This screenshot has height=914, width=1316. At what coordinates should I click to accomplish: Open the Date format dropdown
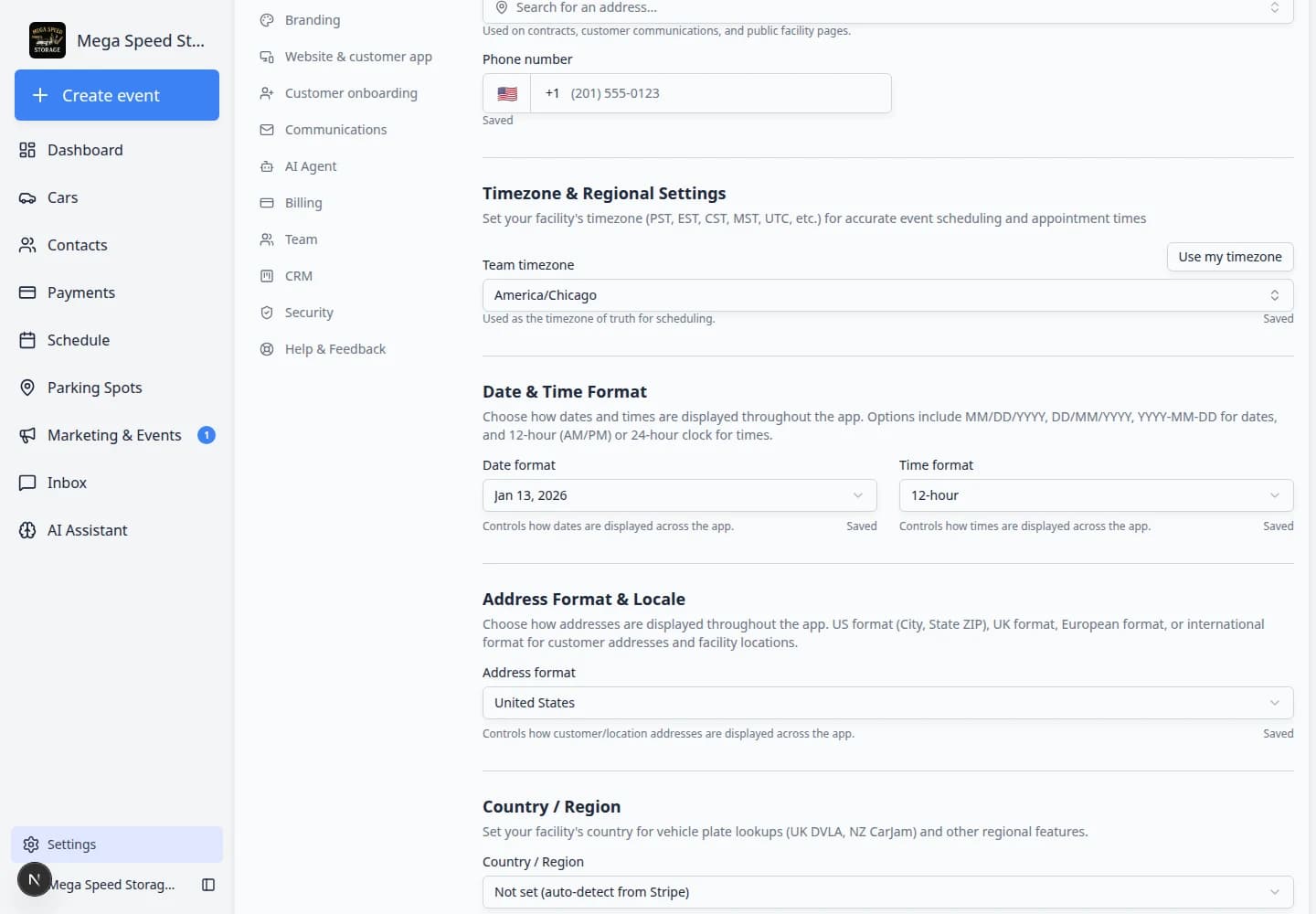[679, 495]
